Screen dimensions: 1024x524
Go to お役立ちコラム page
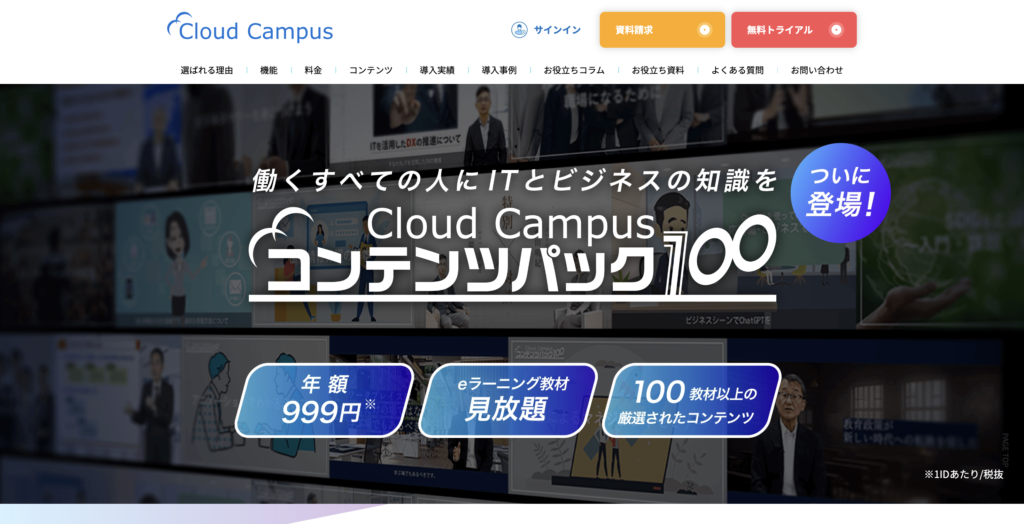[574, 70]
